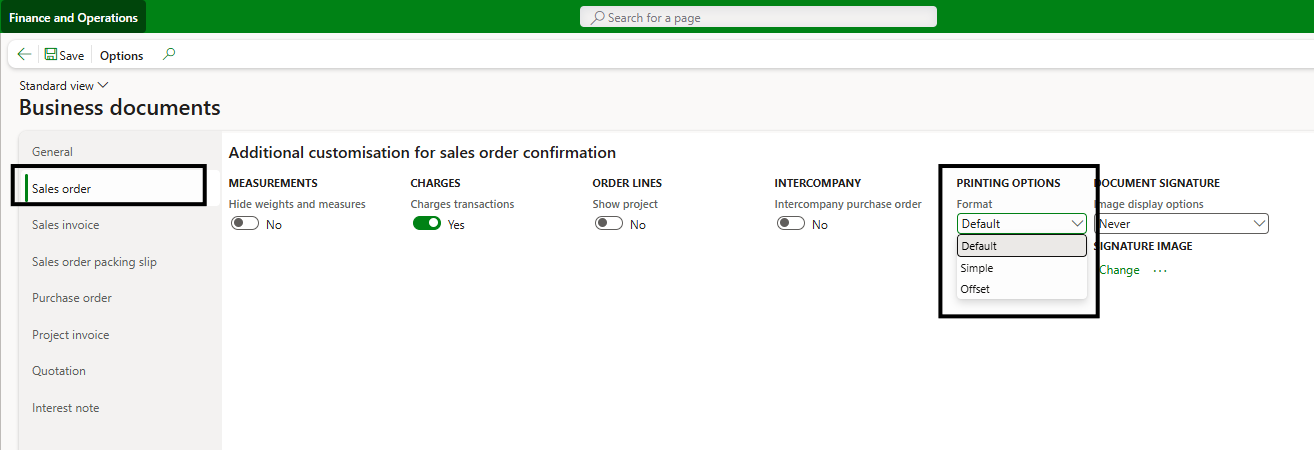Toggle Hide weights and measures switch
This screenshot has height=450, width=1314.
pyautogui.click(x=245, y=224)
